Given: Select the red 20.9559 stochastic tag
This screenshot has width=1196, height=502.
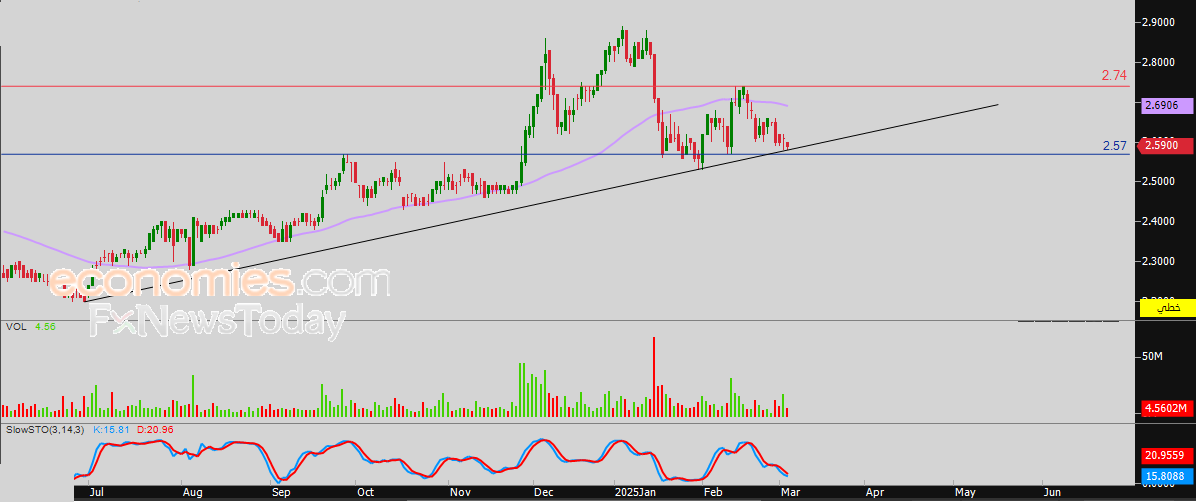Looking at the screenshot, I should click(x=1165, y=456).
